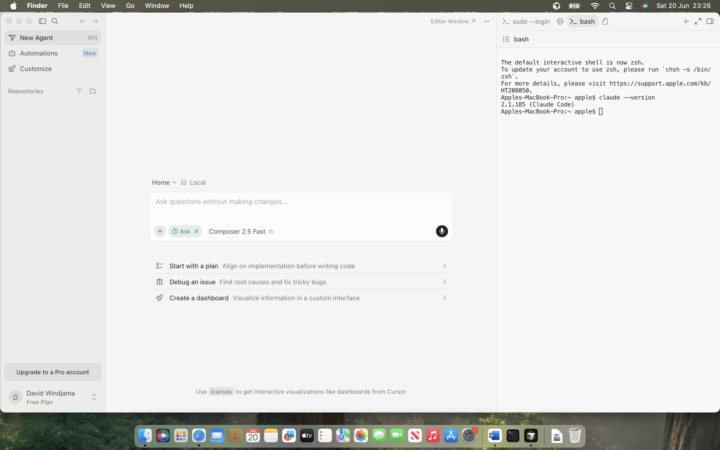The height and width of the screenshot is (450, 720).
Task: Click the file page icon beside bash tab
Action: [605, 21]
